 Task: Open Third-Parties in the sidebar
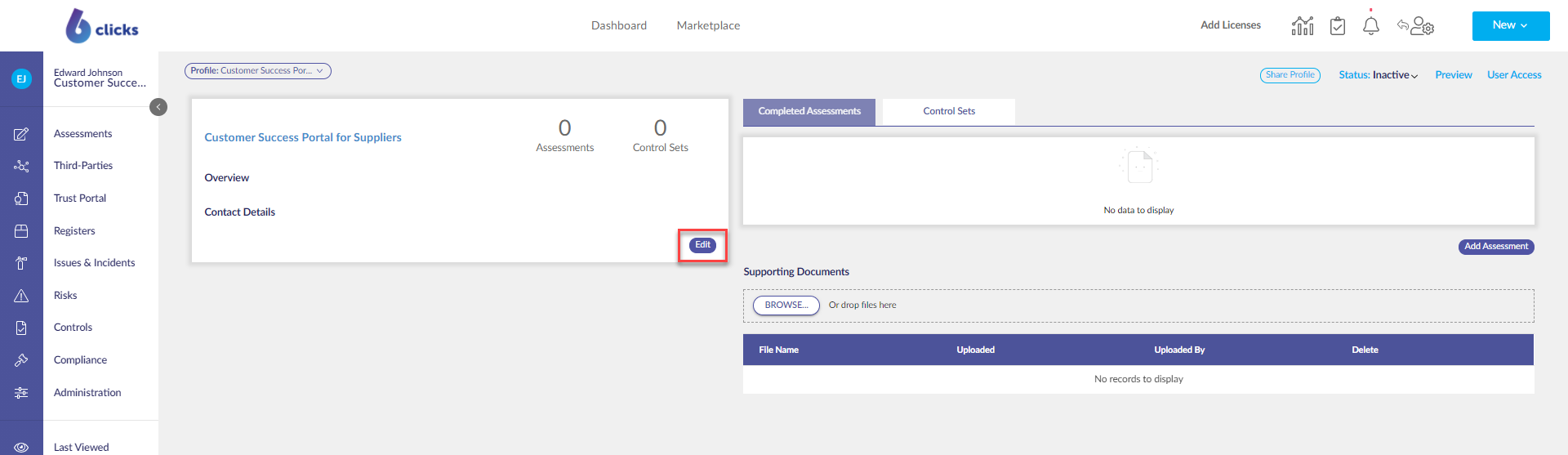pos(83,166)
